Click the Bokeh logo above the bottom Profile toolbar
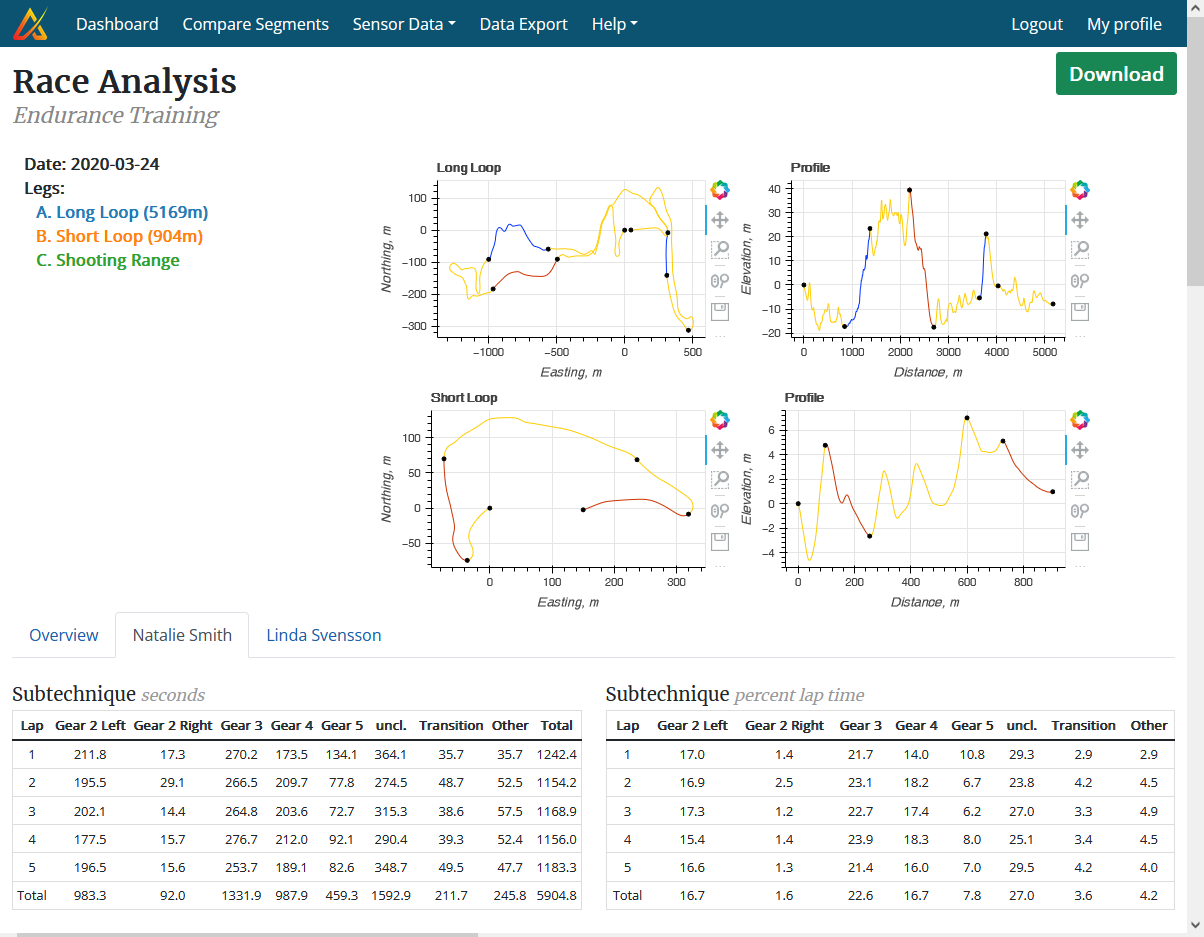The width and height of the screenshot is (1204, 937). (x=1080, y=419)
